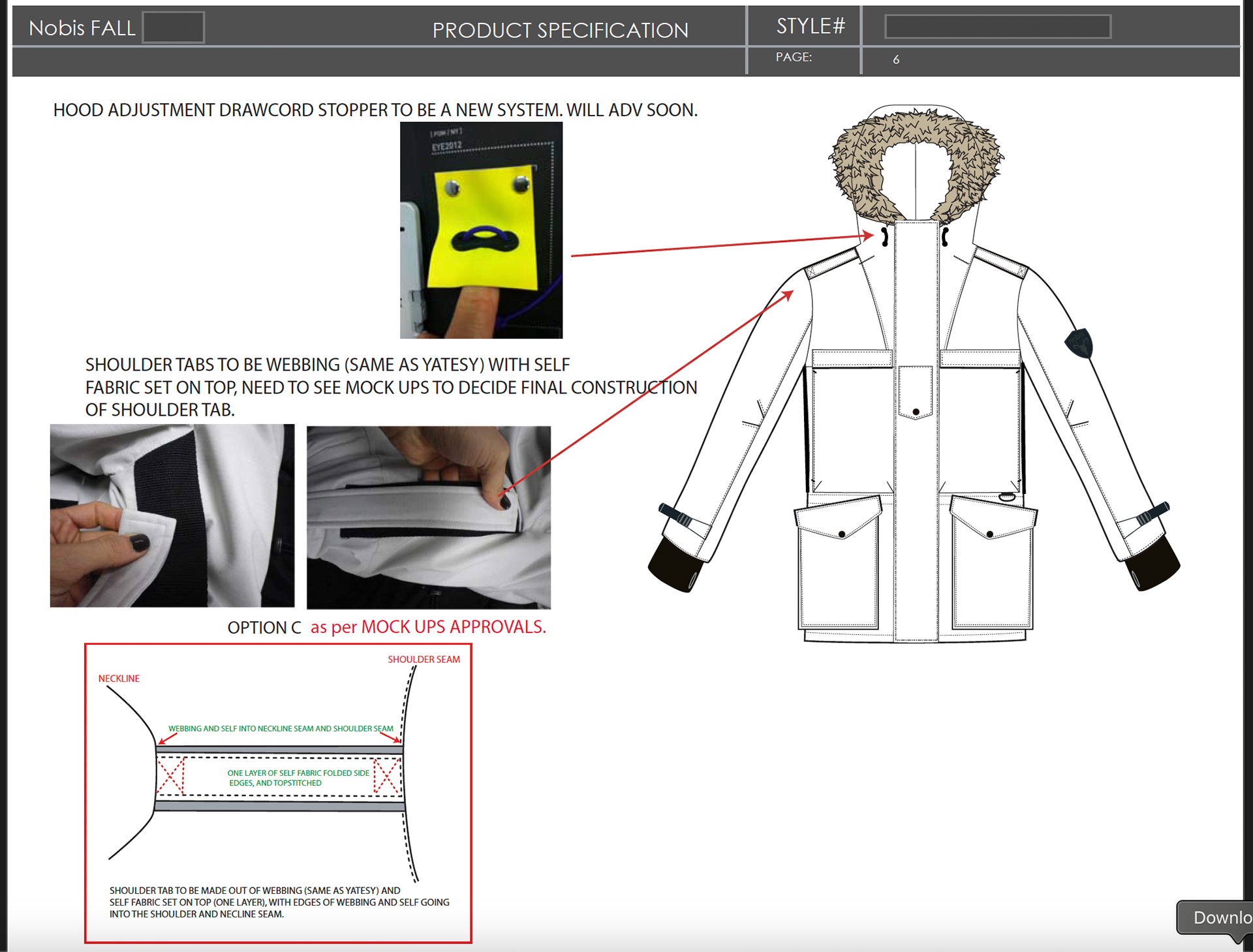
Task: Click the small center chest pocket flap
Action: point(916,392)
